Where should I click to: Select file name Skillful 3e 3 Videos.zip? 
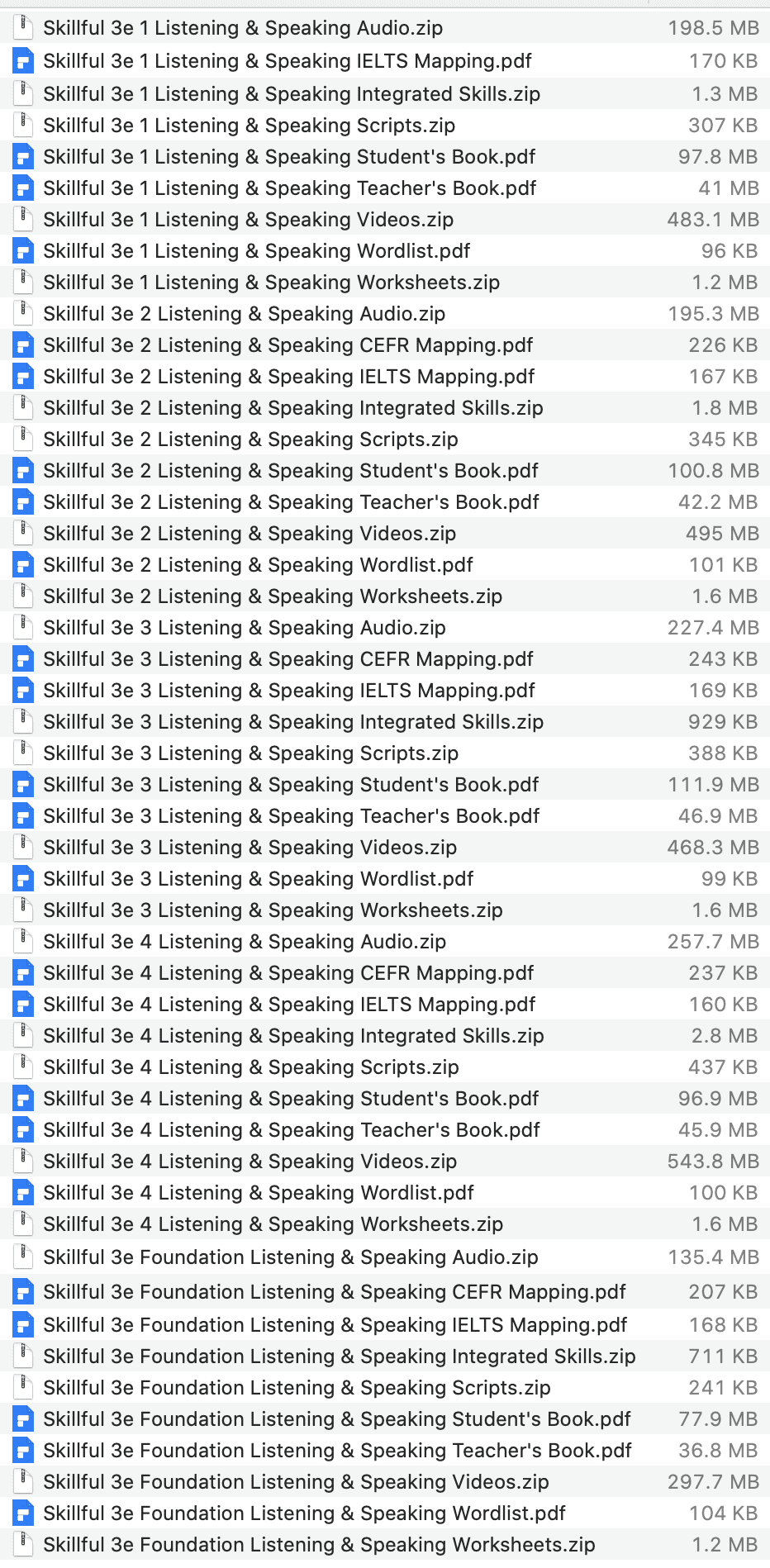click(x=250, y=848)
